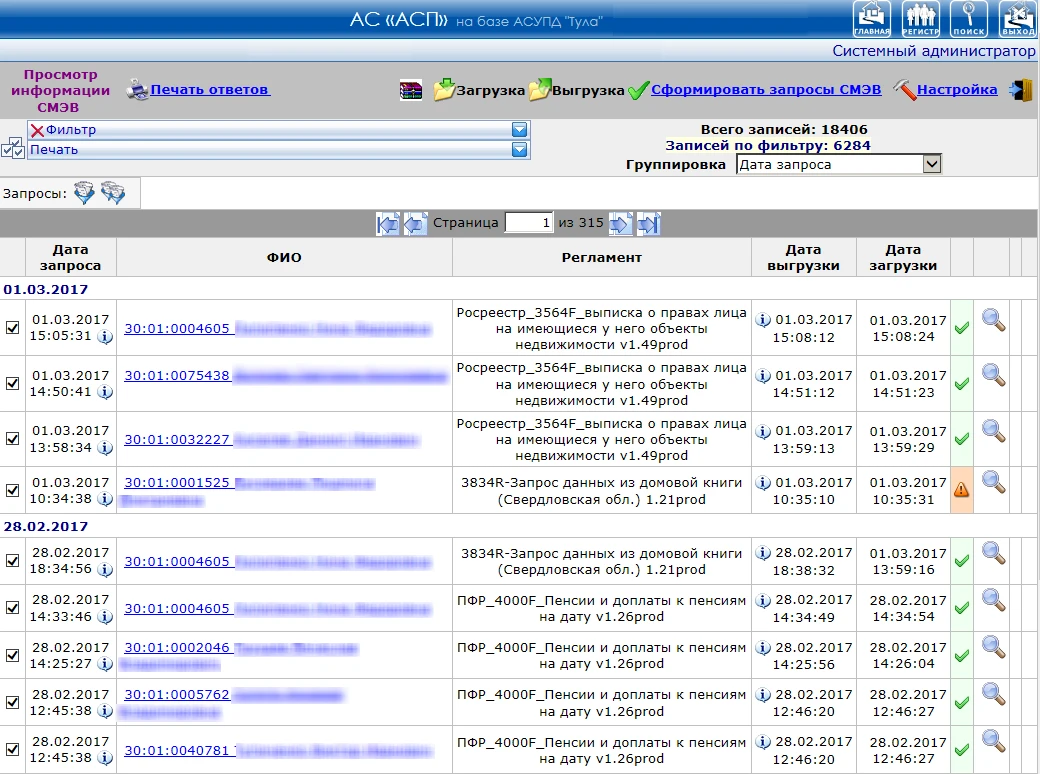This screenshot has height=774, width=1040.
Task: Click the Выгрузка folder icon
Action: [x=540, y=90]
